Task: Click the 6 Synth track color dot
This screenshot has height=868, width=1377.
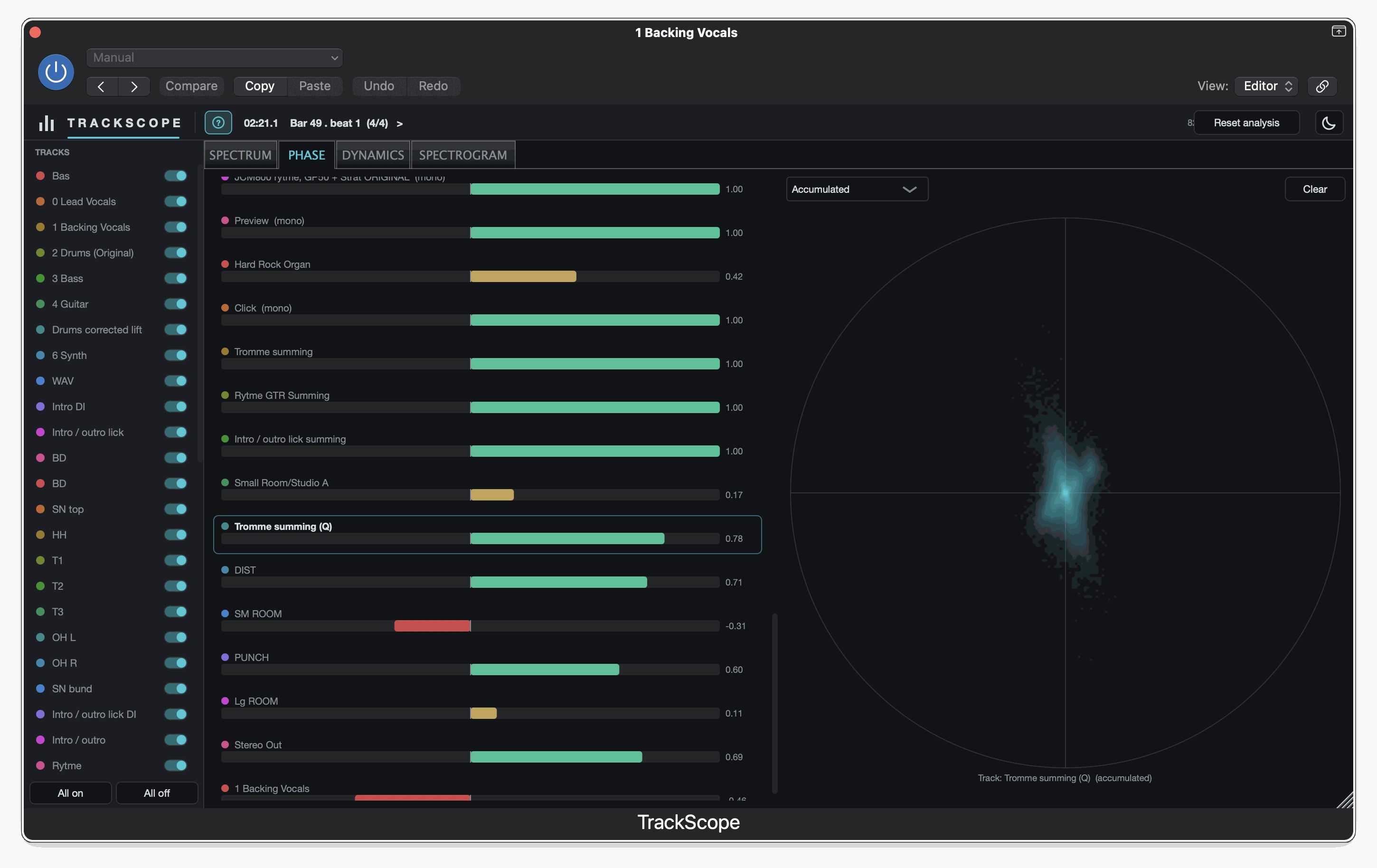Action: pyautogui.click(x=41, y=355)
